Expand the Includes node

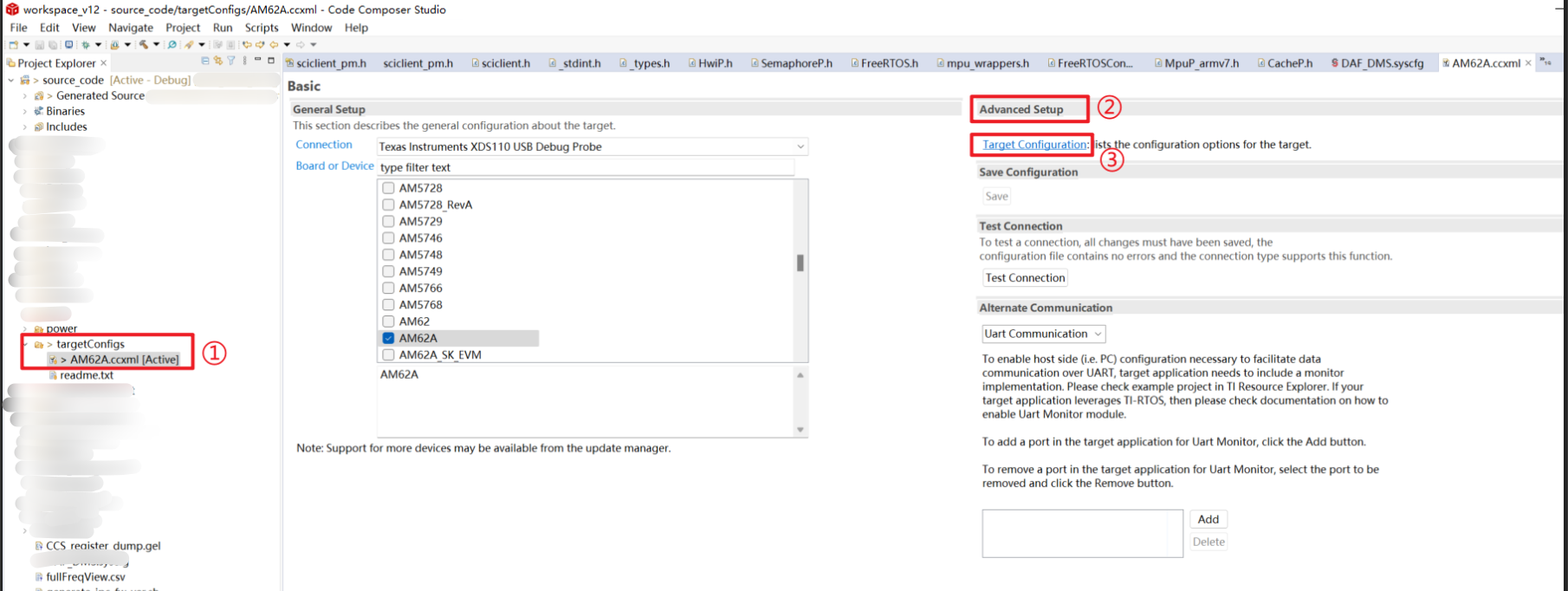(x=25, y=127)
